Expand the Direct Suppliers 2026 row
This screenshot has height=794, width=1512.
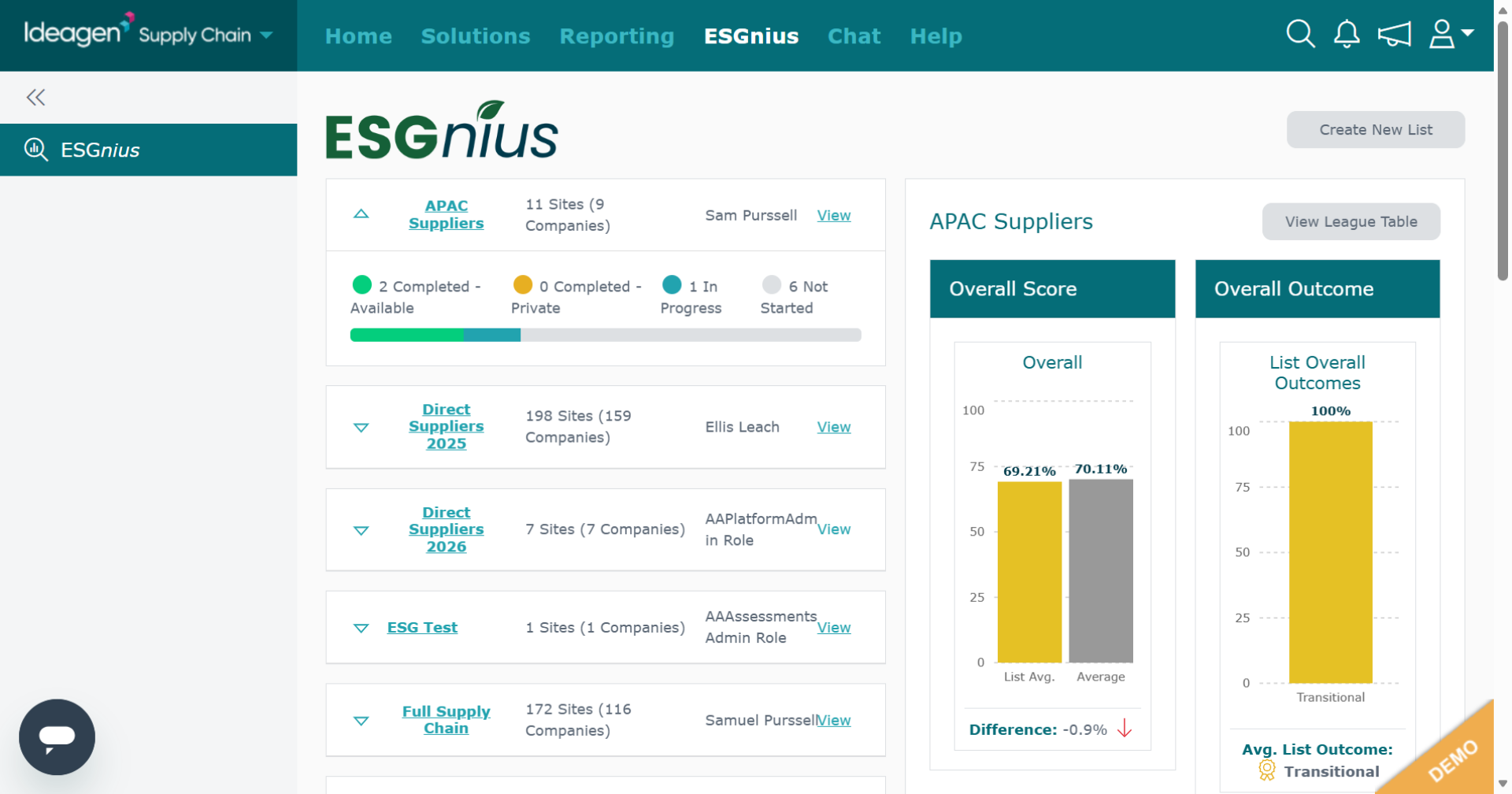(x=361, y=530)
